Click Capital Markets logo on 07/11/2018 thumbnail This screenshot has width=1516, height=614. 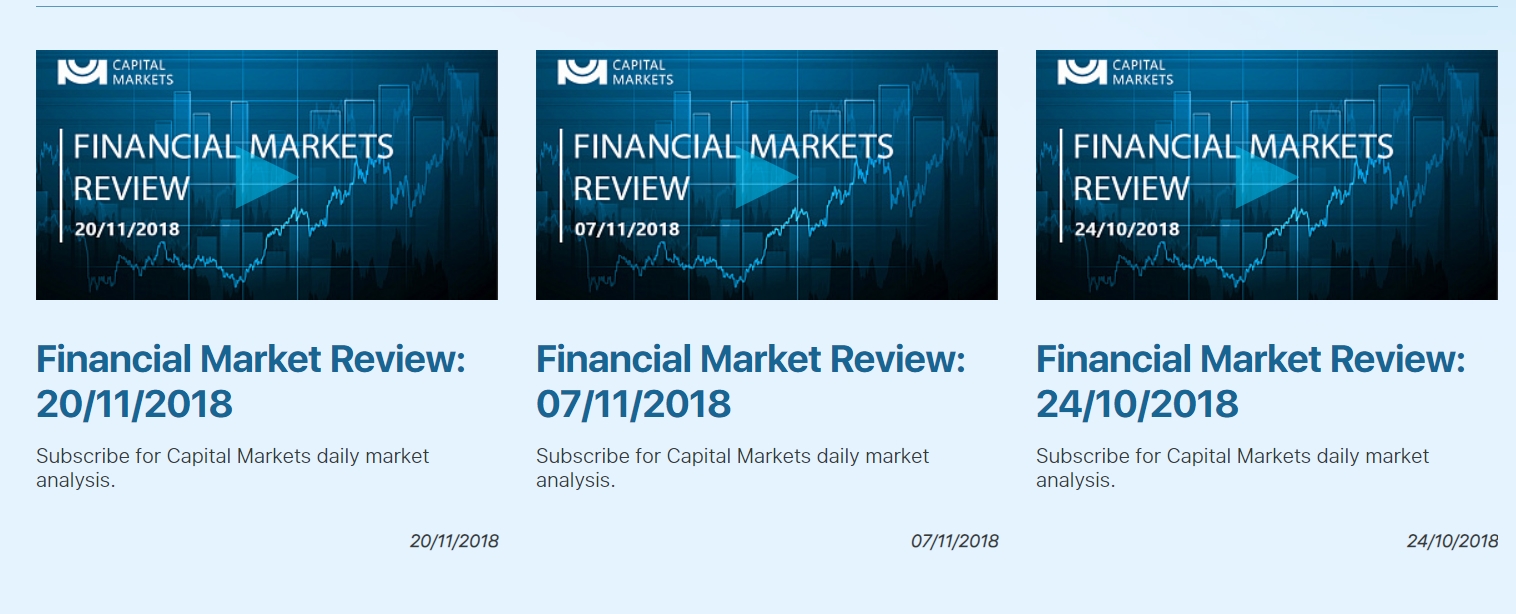click(x=615, y=72)
